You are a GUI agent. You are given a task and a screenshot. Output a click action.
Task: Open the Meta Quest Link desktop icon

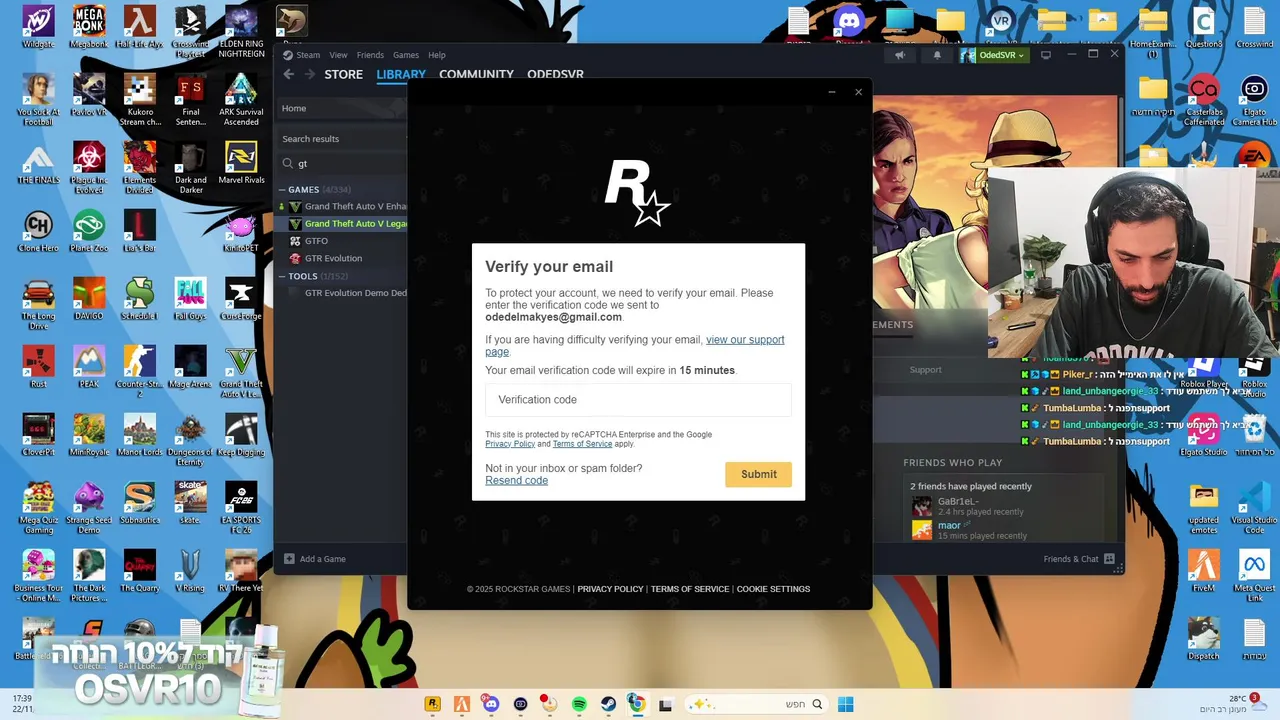tap(1254, 575)
